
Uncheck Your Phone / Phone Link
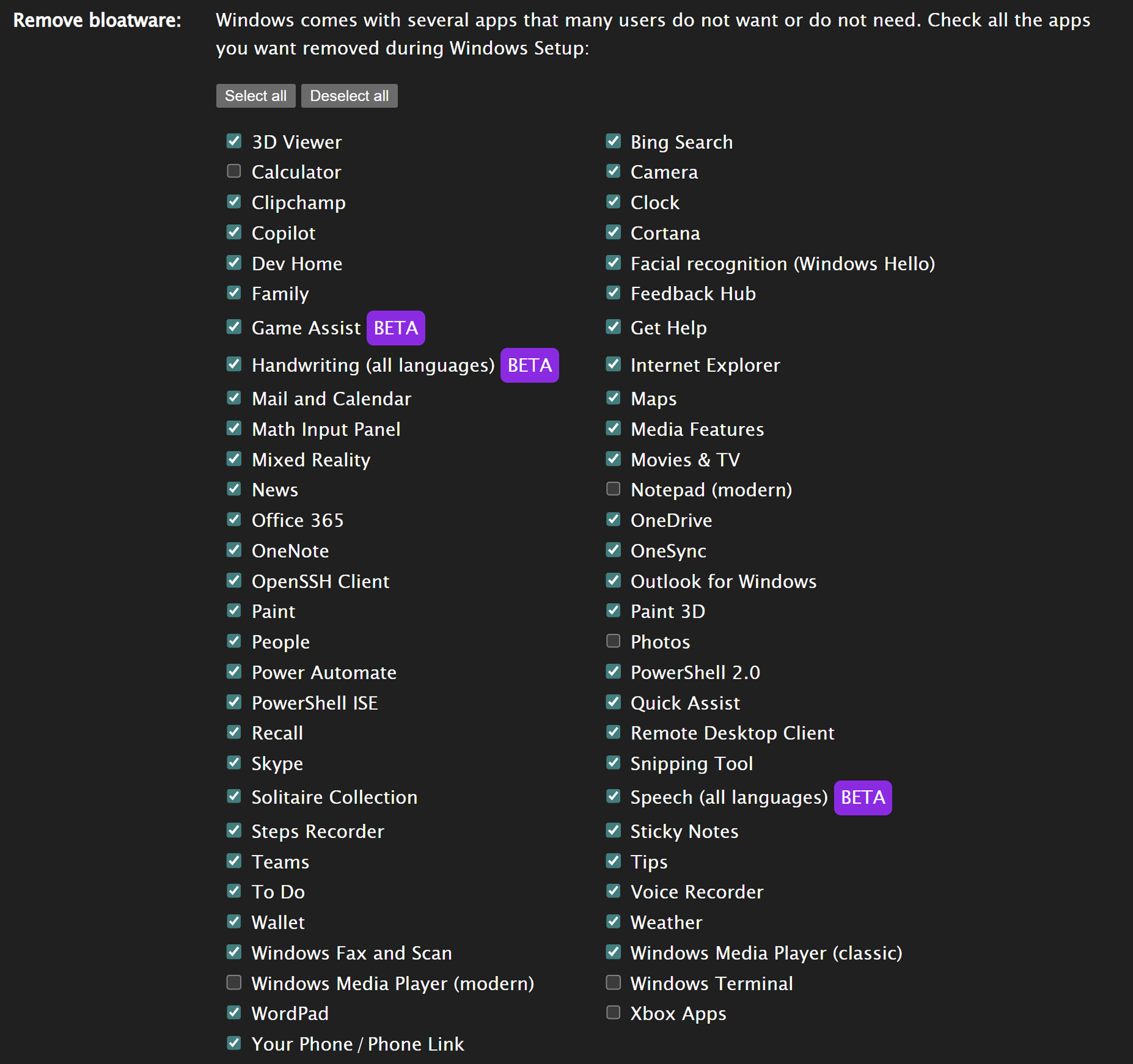click(x=234, y=1043)
